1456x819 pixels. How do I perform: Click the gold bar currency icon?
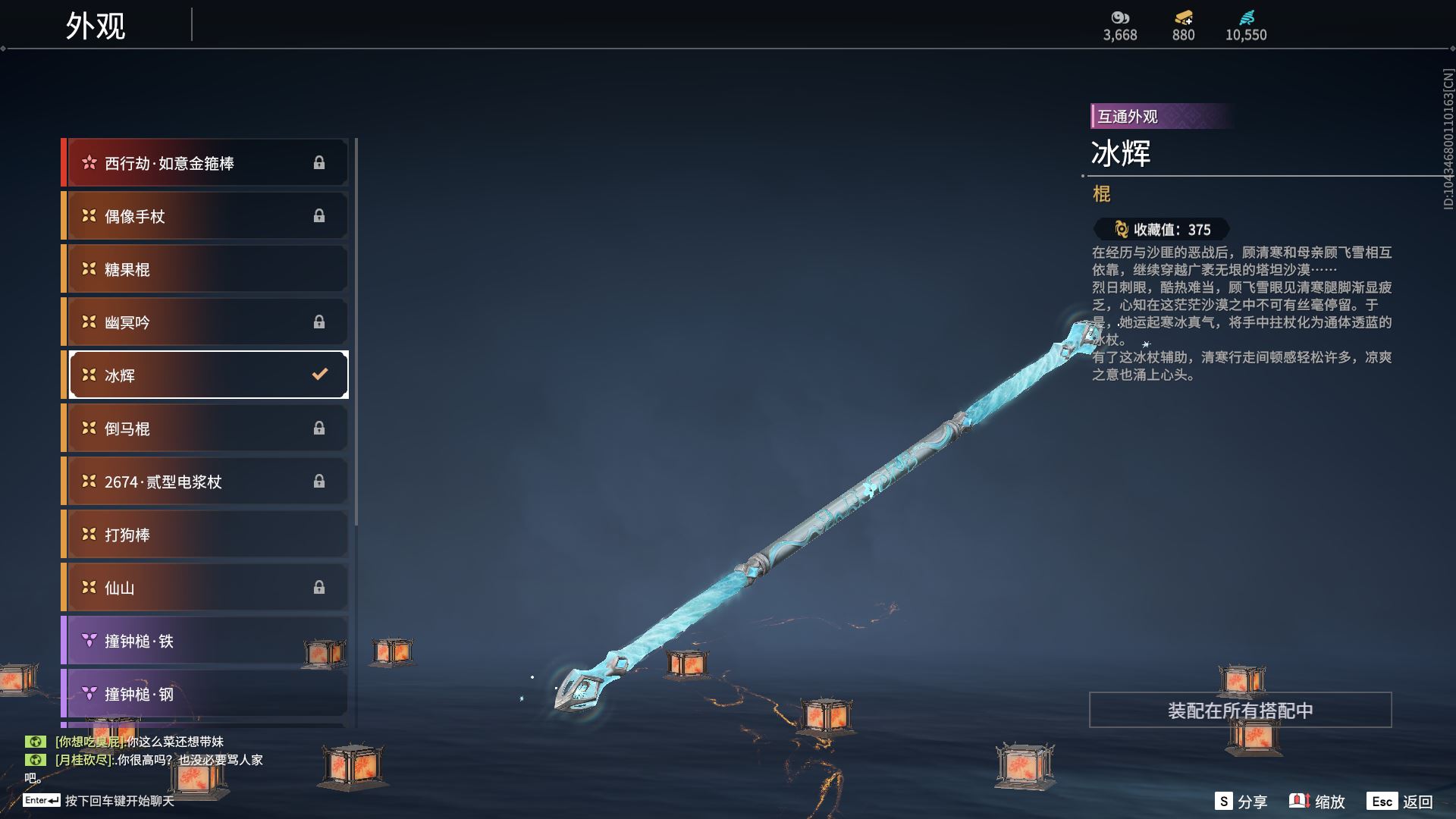(1183, 17)
